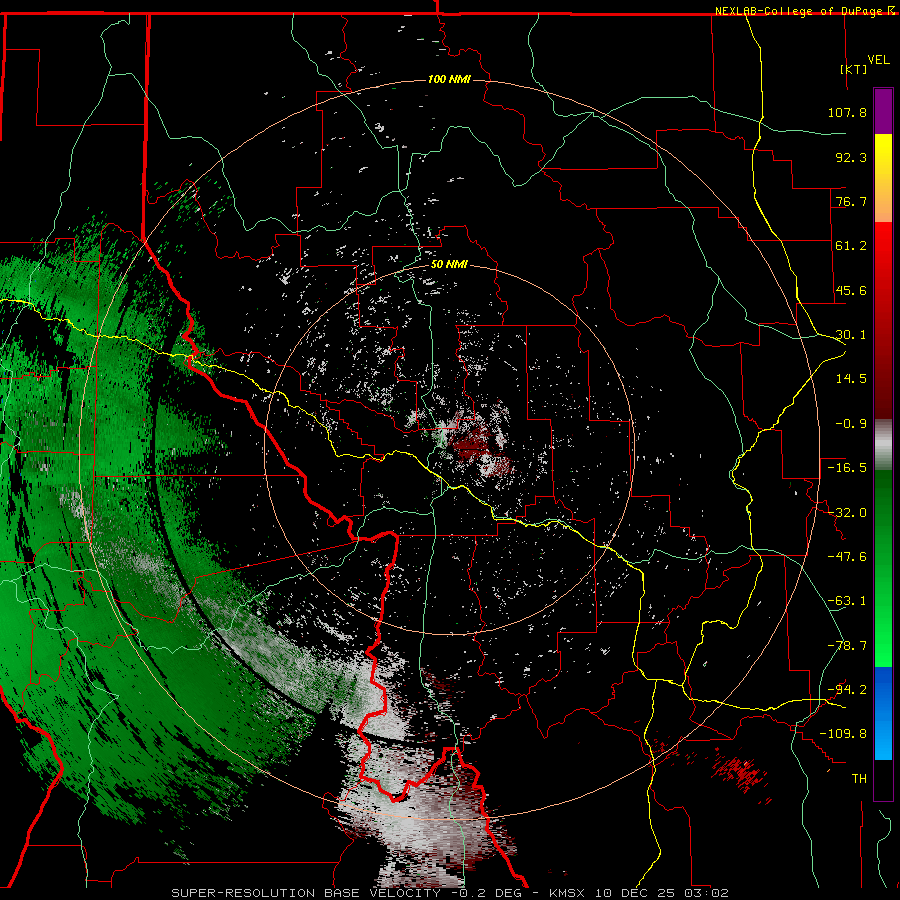Click the -16.5 velocity scale value
Screen dimensions: 900x900
847,468
